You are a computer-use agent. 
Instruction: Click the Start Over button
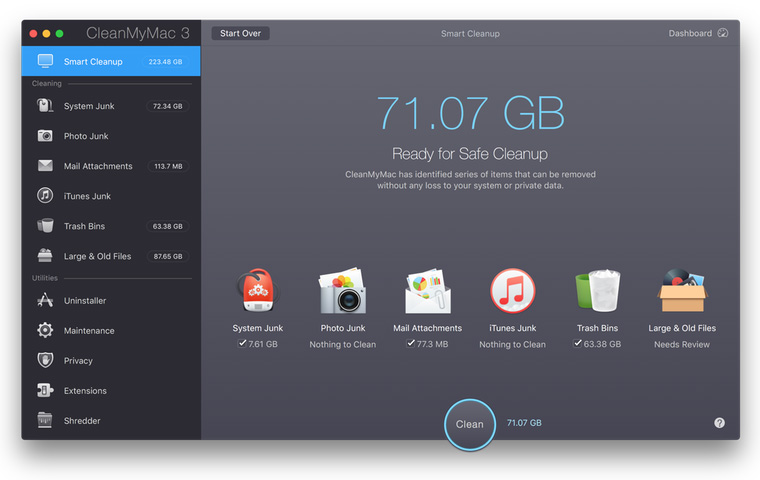[x=240, y=33]
